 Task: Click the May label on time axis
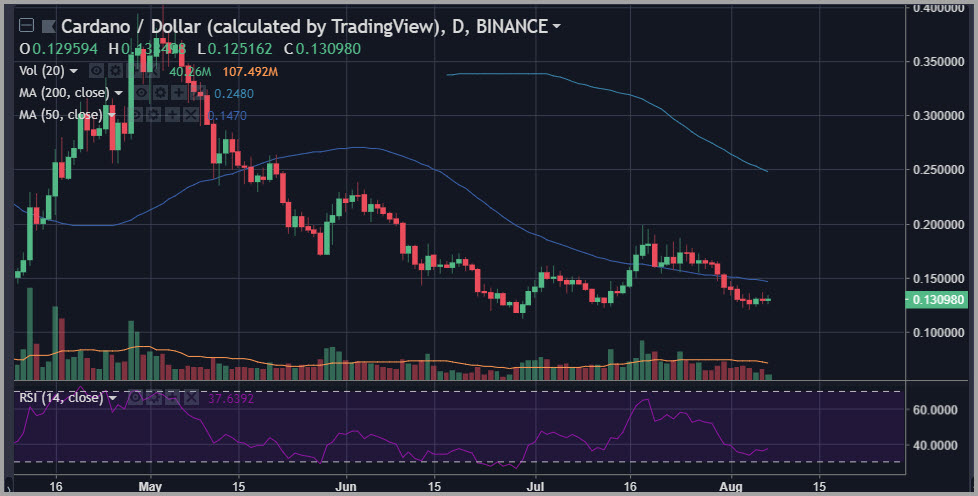(150, 487)
